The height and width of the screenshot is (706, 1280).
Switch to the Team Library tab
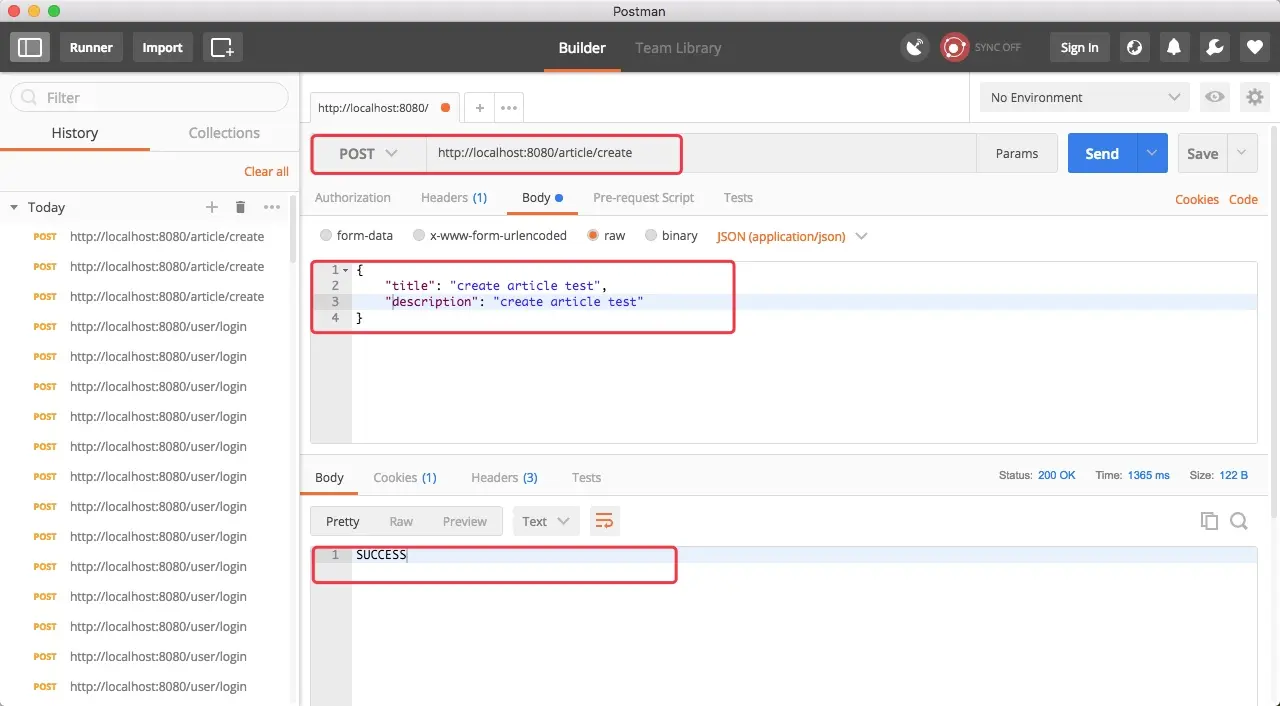point(678,47)
